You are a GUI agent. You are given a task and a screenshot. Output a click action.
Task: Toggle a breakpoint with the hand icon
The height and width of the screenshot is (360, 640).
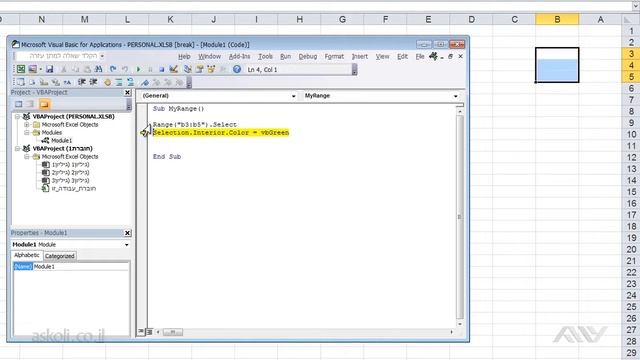click(x=107, y=82)
